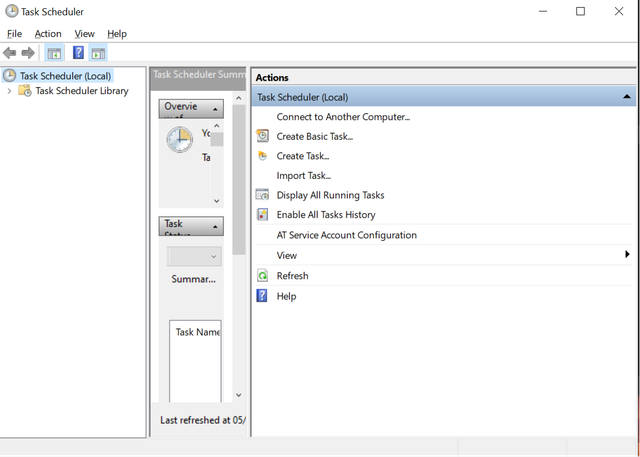Click Enable All Tasks History action
640x457 pixels.
tap(326, 215)
